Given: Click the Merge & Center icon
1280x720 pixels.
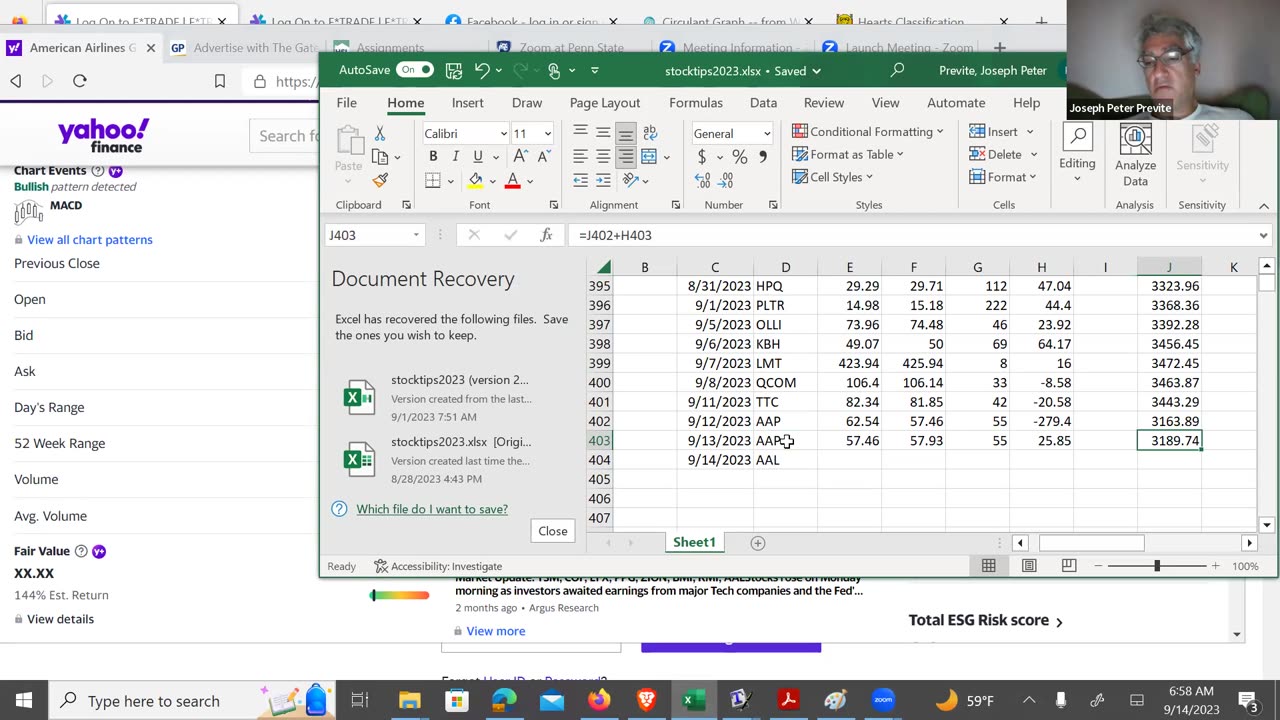Looking at the screenshot, I should (x=649, y=156).
